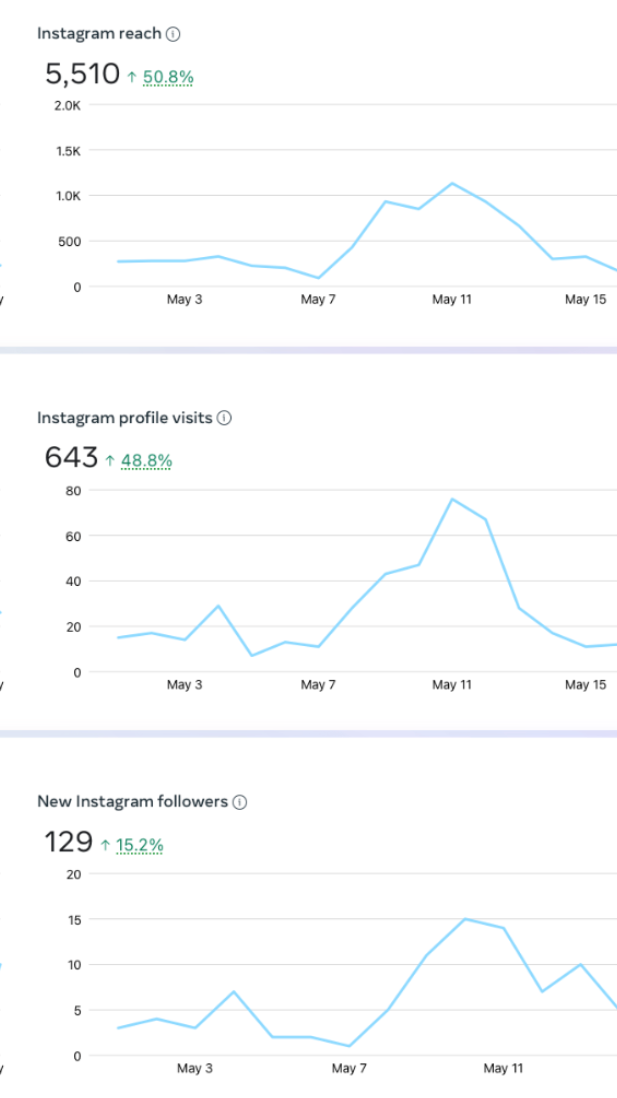Click May 11 label under followers chart

(503, 1069)
